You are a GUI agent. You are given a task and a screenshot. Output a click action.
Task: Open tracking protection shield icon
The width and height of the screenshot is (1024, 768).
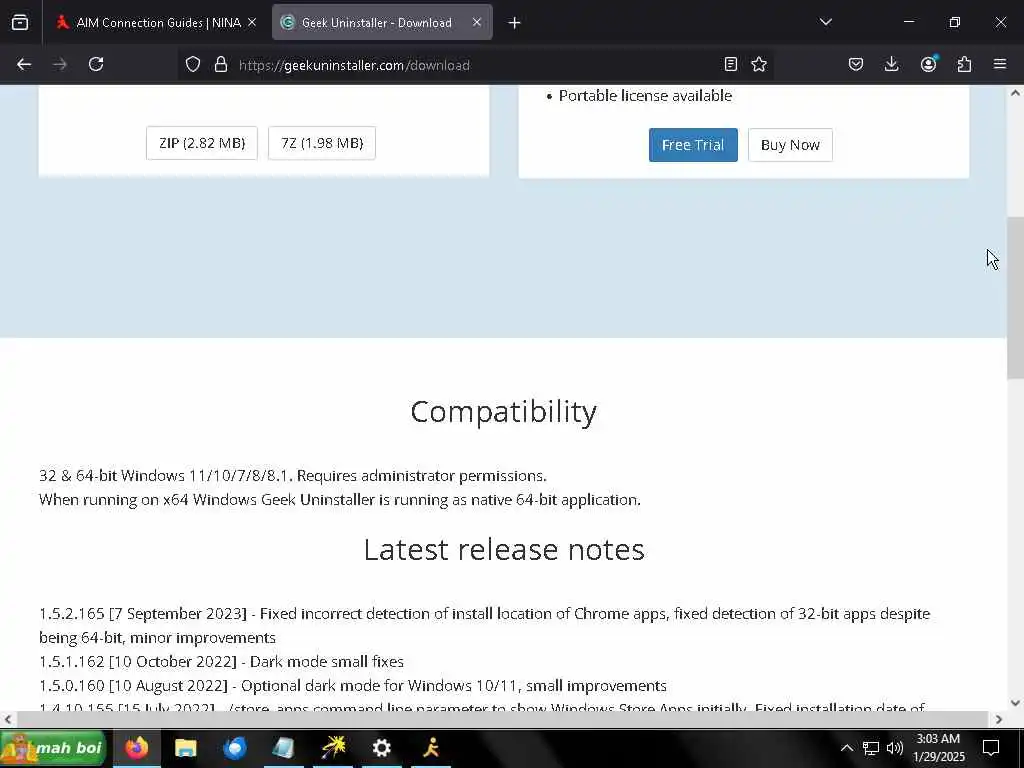193,64
